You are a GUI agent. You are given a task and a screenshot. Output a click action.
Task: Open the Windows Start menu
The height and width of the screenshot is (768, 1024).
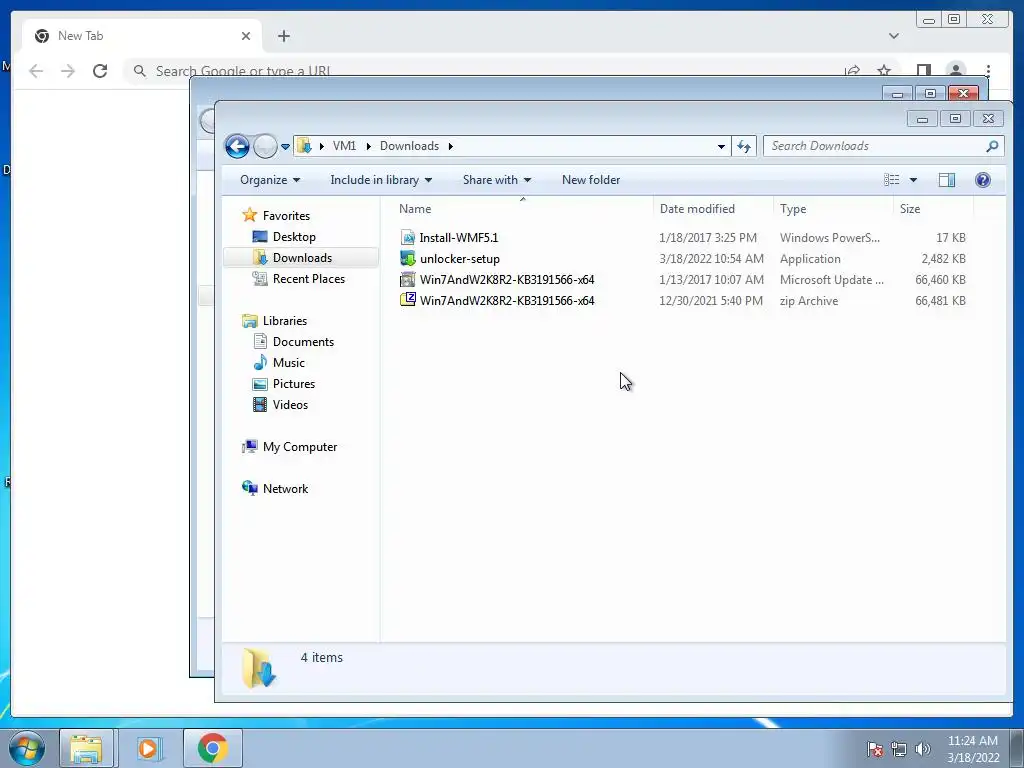[27, 748]
